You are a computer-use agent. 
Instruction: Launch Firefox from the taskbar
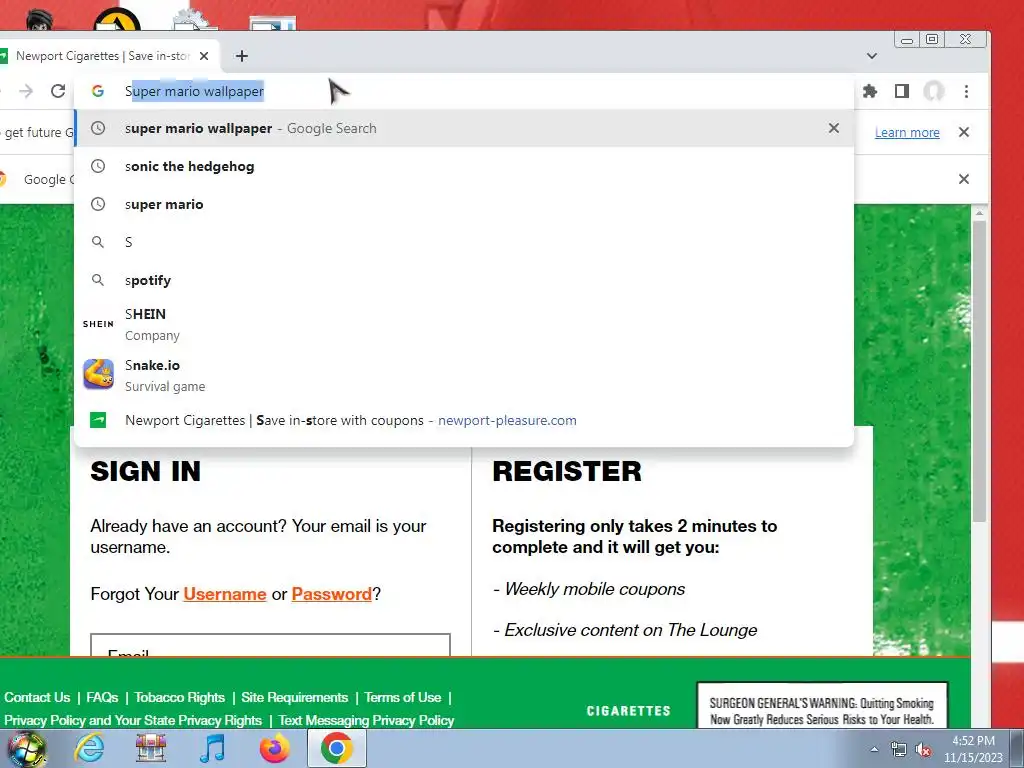tap(274, 748)
